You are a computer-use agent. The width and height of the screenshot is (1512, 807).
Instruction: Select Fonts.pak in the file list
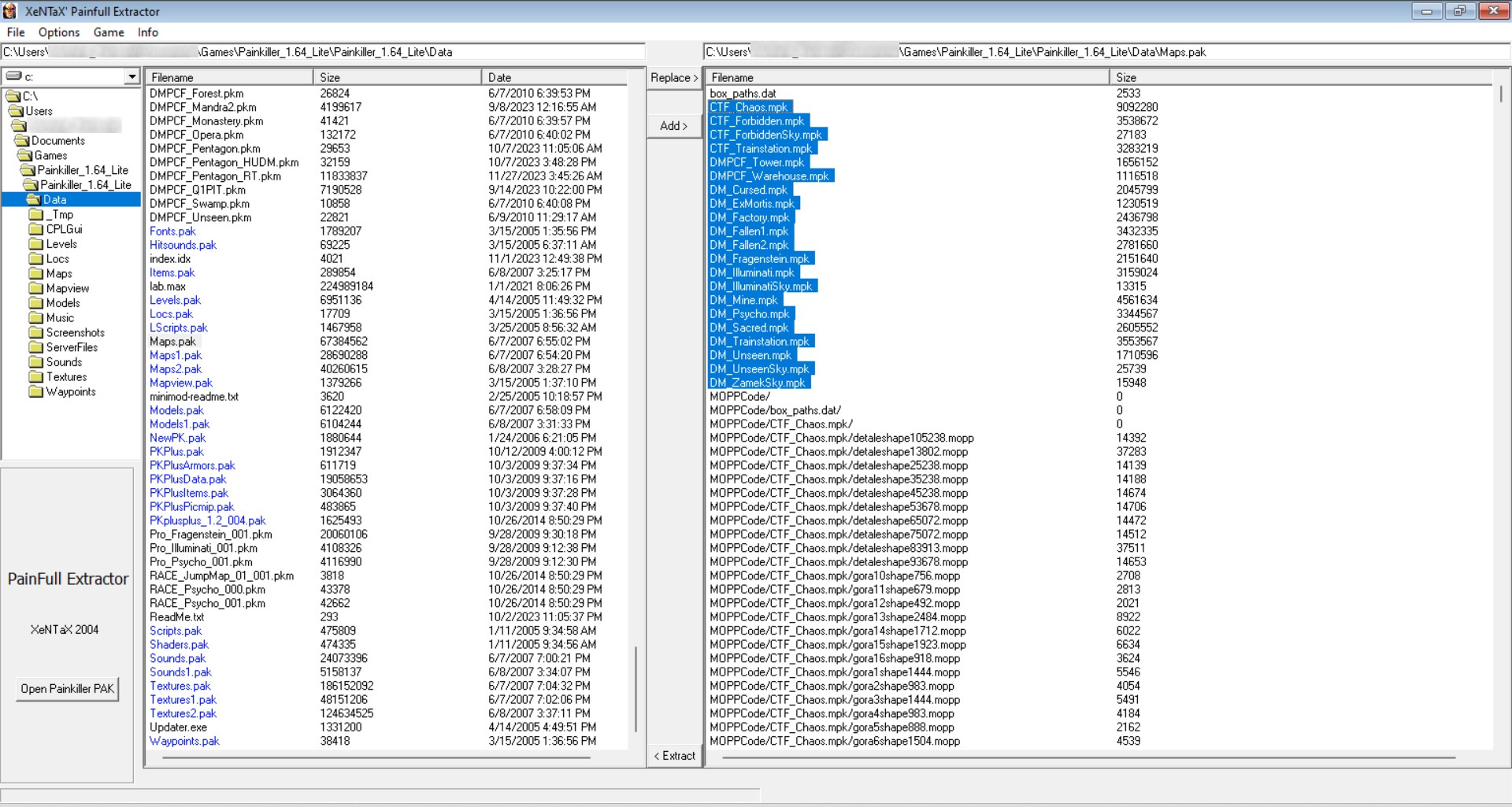tap(172, 231)
